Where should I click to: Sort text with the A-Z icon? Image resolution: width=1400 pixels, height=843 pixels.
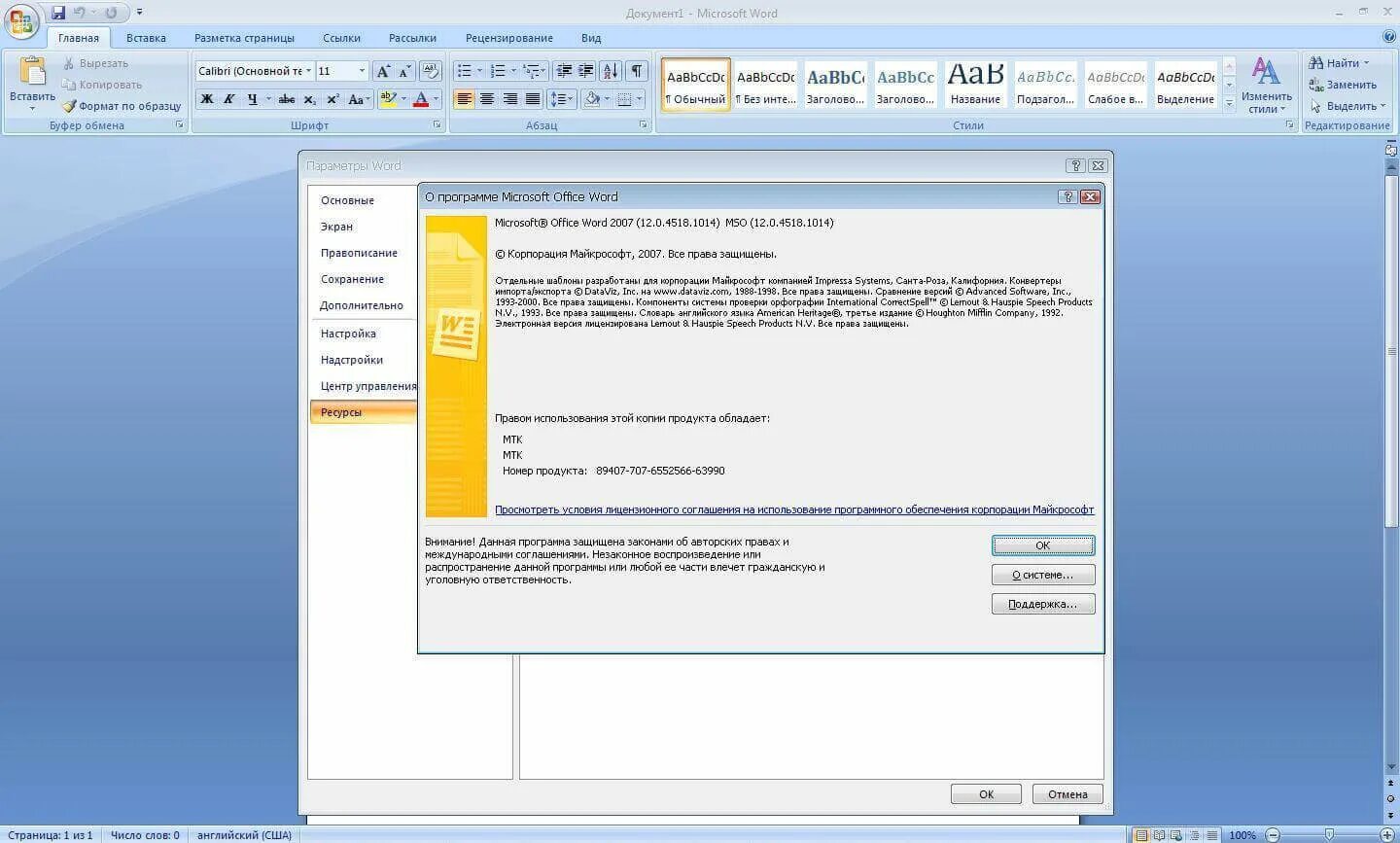click(x=611, y=71)
